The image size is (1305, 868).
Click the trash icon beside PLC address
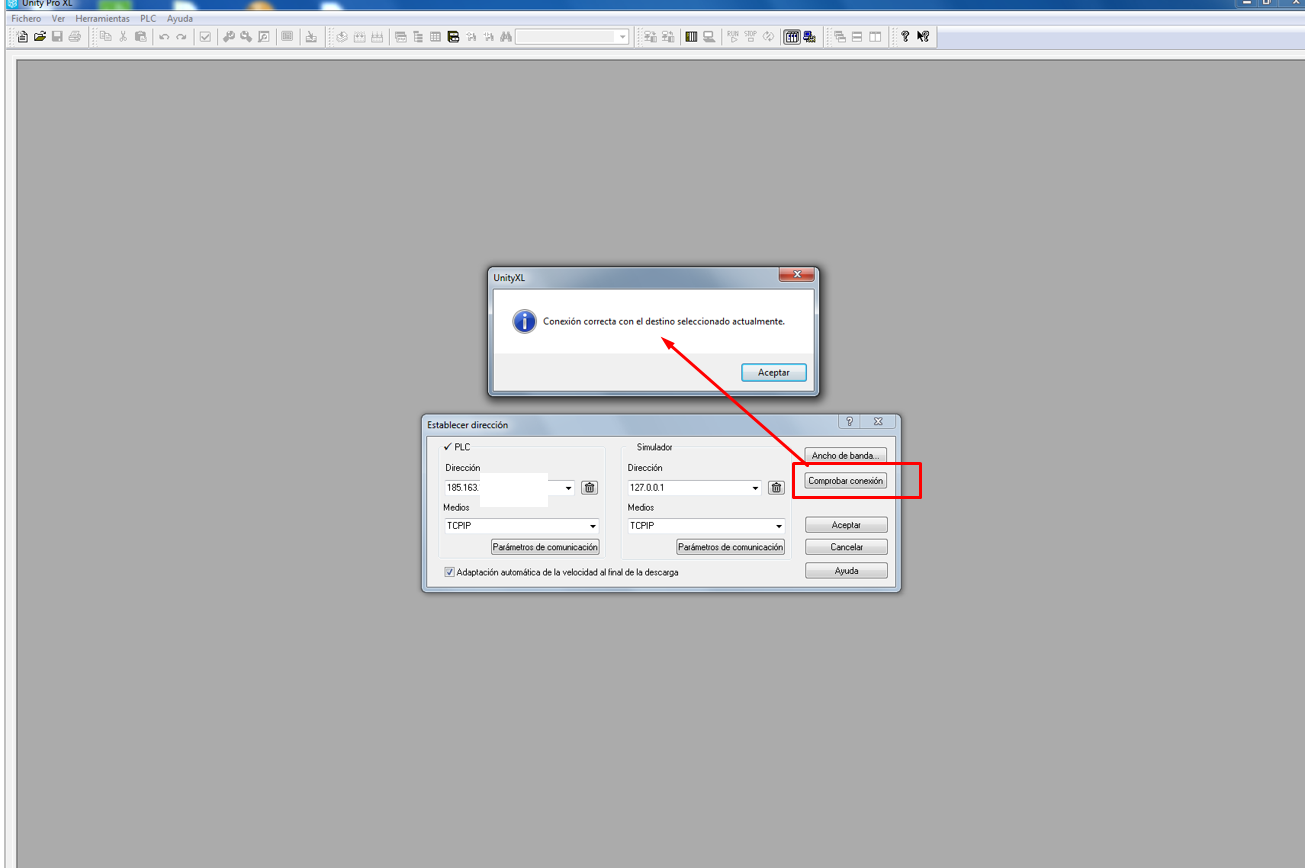(590, 488)
